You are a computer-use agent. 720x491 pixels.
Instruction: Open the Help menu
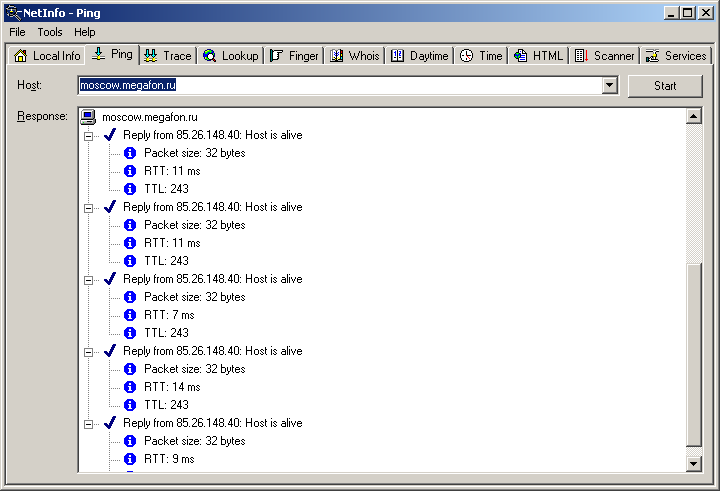pyautogui.click(x=85, y=32)
